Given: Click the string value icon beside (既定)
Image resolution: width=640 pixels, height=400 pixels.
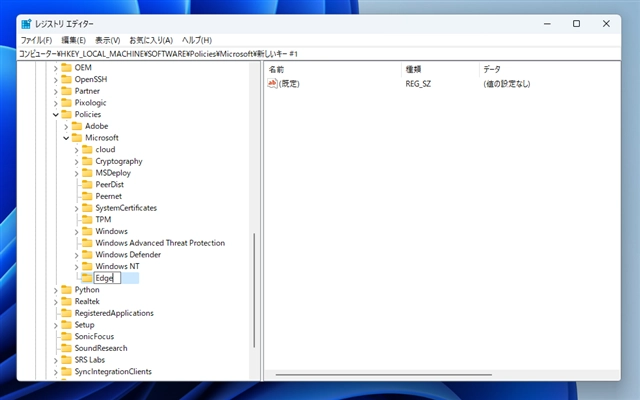Looking at the screenshot, I should 272,84.
